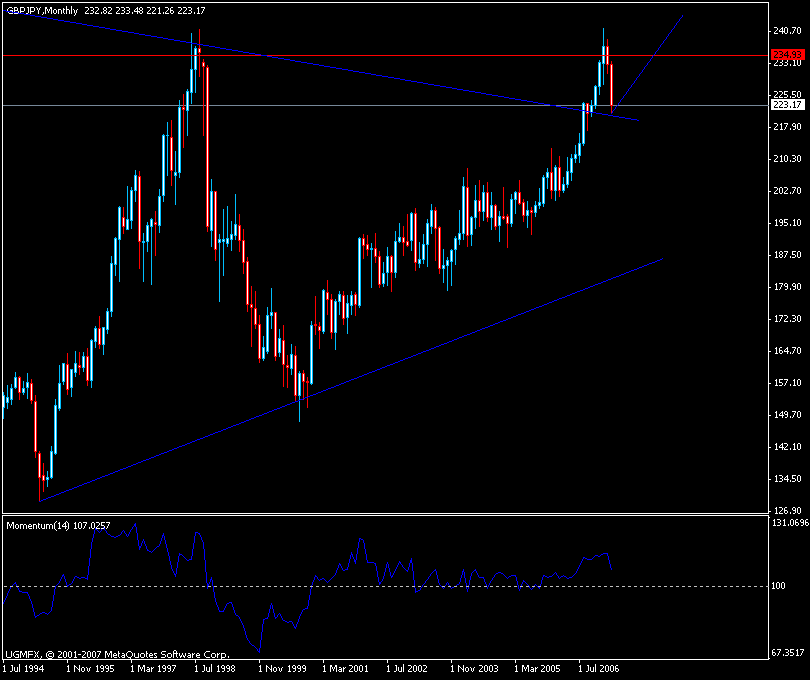Click the 1 Nov 1995 date label
810x680 pixels.
[90, 669]
